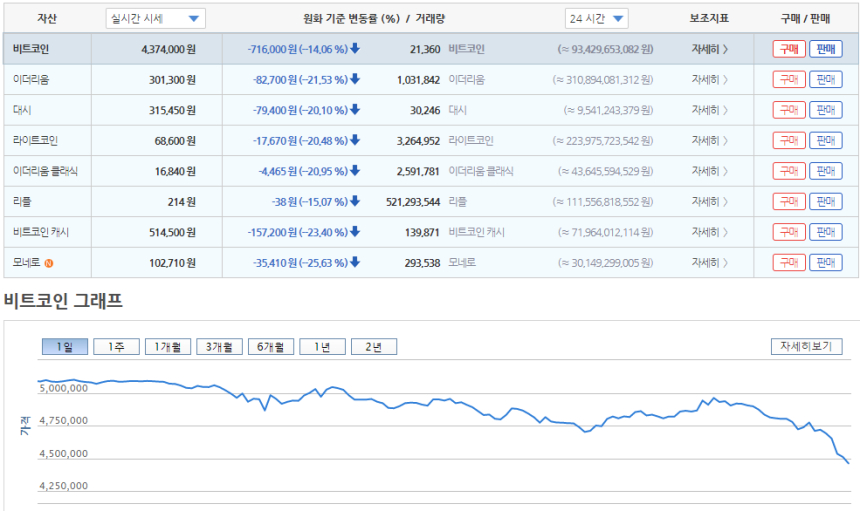Screen dimensions: 860x511
Task: Click the 5,000,000 axis label on chart
Action: (64, 388)
